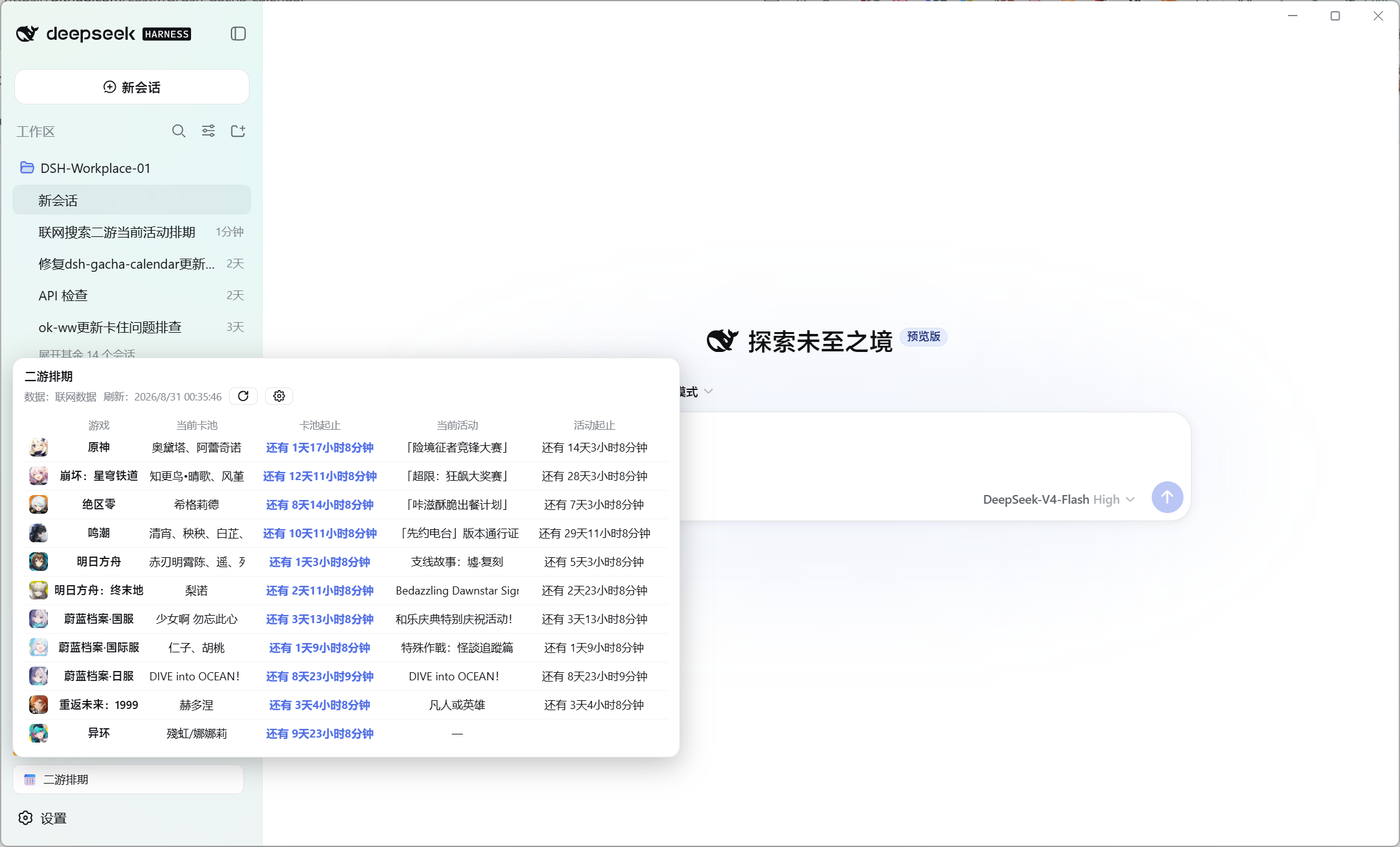The image size is (1400, 847).
Task: Click the Genshin Impact game avatar icon
Action: (x=39, y=447)
